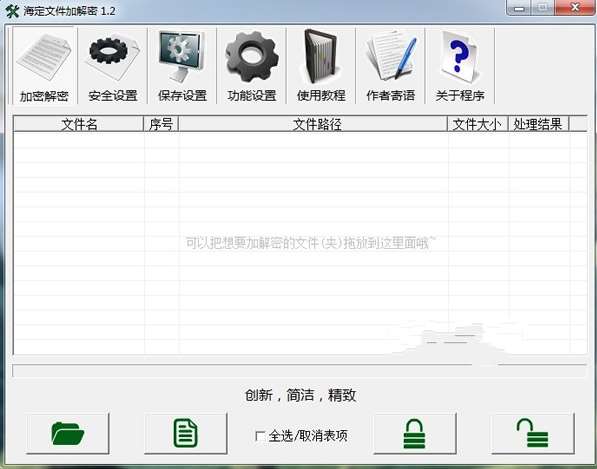Screen dimensions: 597x469
Task: Click the progress bar below the file list
Action: click(299, 370)
